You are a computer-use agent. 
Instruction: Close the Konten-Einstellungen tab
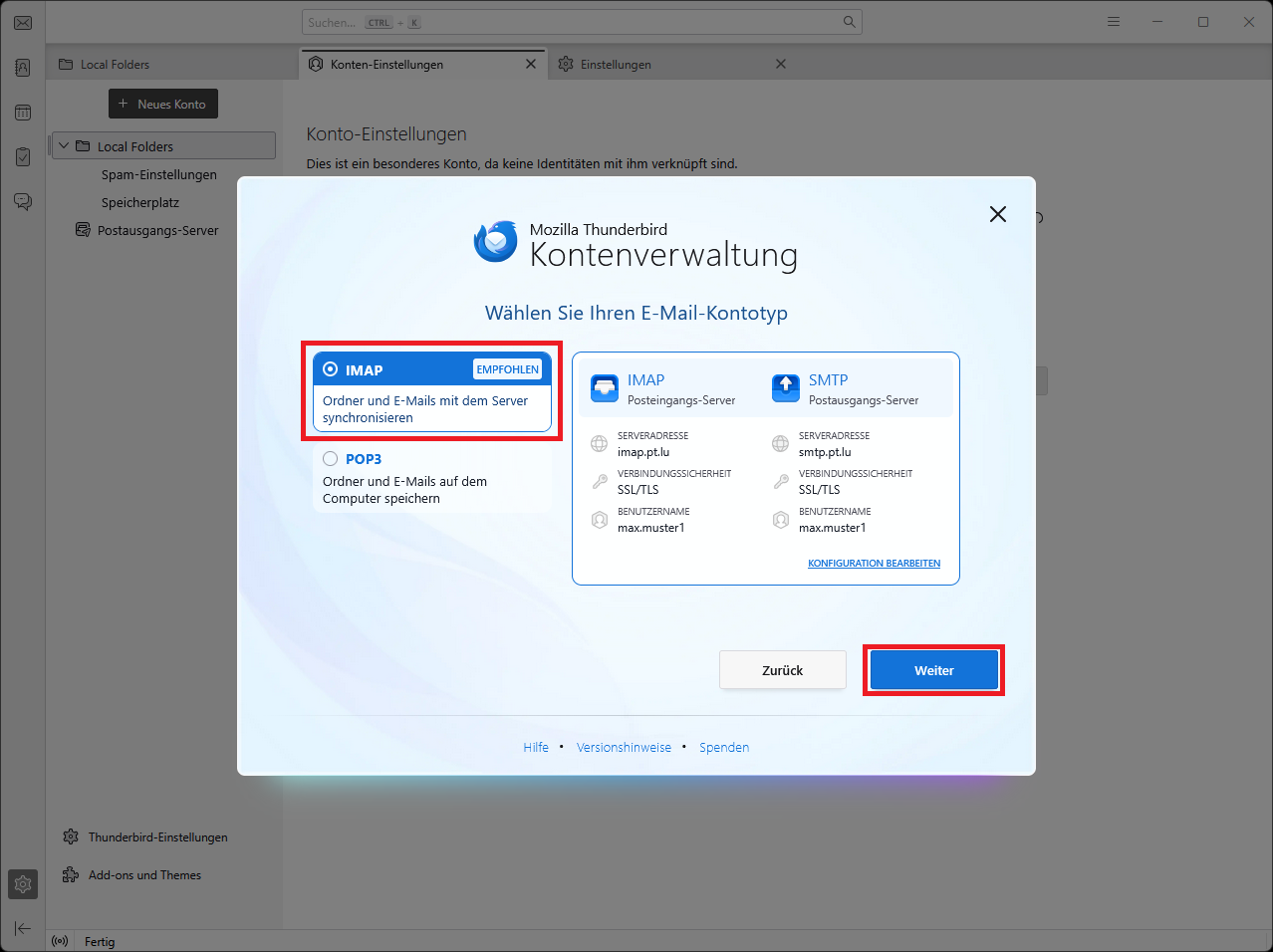pyautogui.click(x=531, y=65)
